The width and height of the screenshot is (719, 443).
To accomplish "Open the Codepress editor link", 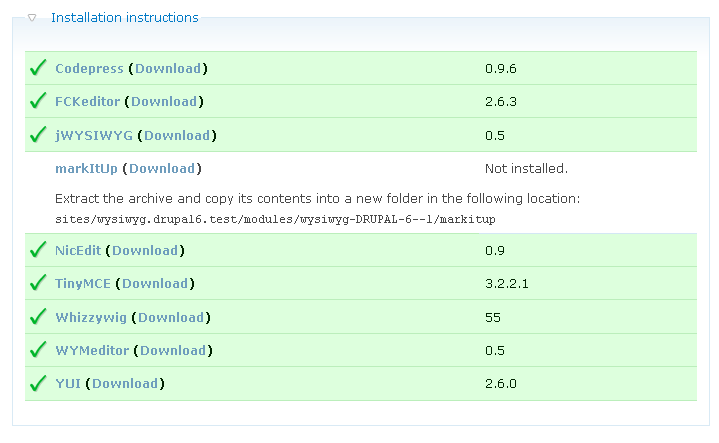I will 89,68.
